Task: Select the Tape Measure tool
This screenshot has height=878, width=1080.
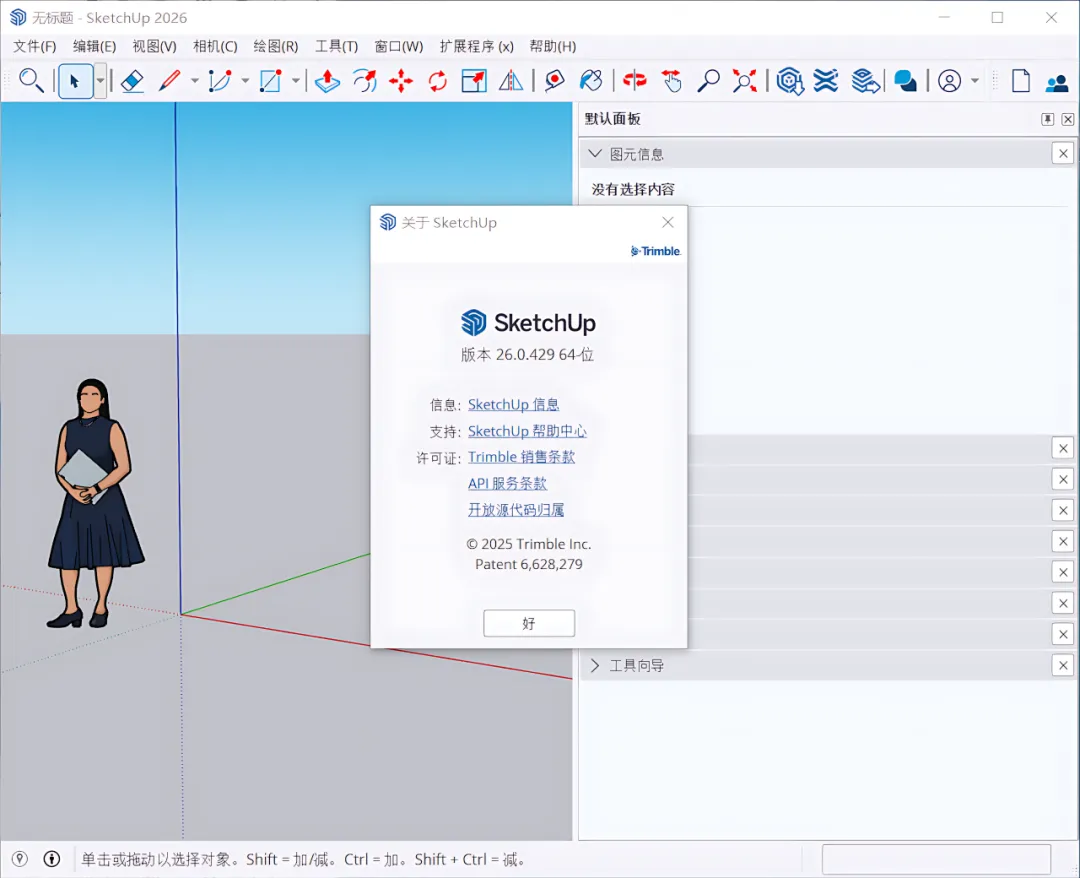Action: pyautogui.click(x=554, y=81)
